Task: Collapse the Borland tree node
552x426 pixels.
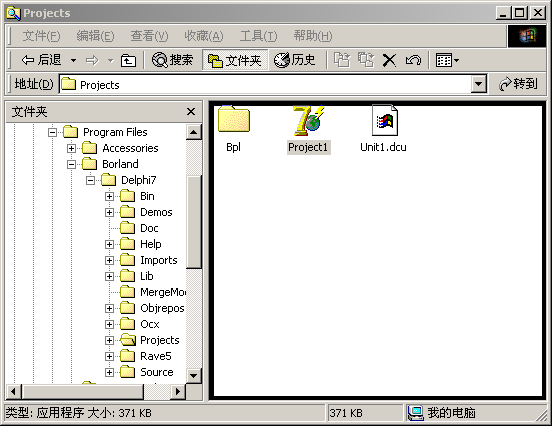Action: click(x=71, y=164)
